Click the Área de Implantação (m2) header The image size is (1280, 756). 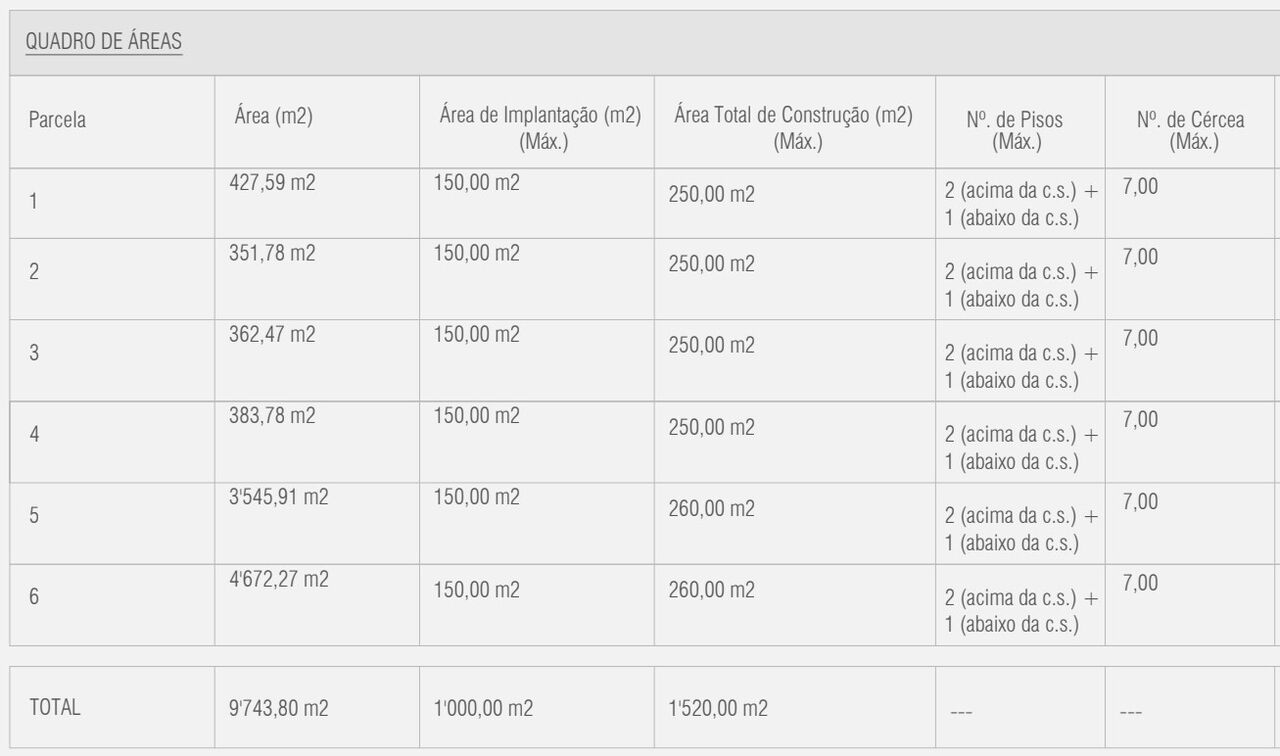click(x=540, y=127)
